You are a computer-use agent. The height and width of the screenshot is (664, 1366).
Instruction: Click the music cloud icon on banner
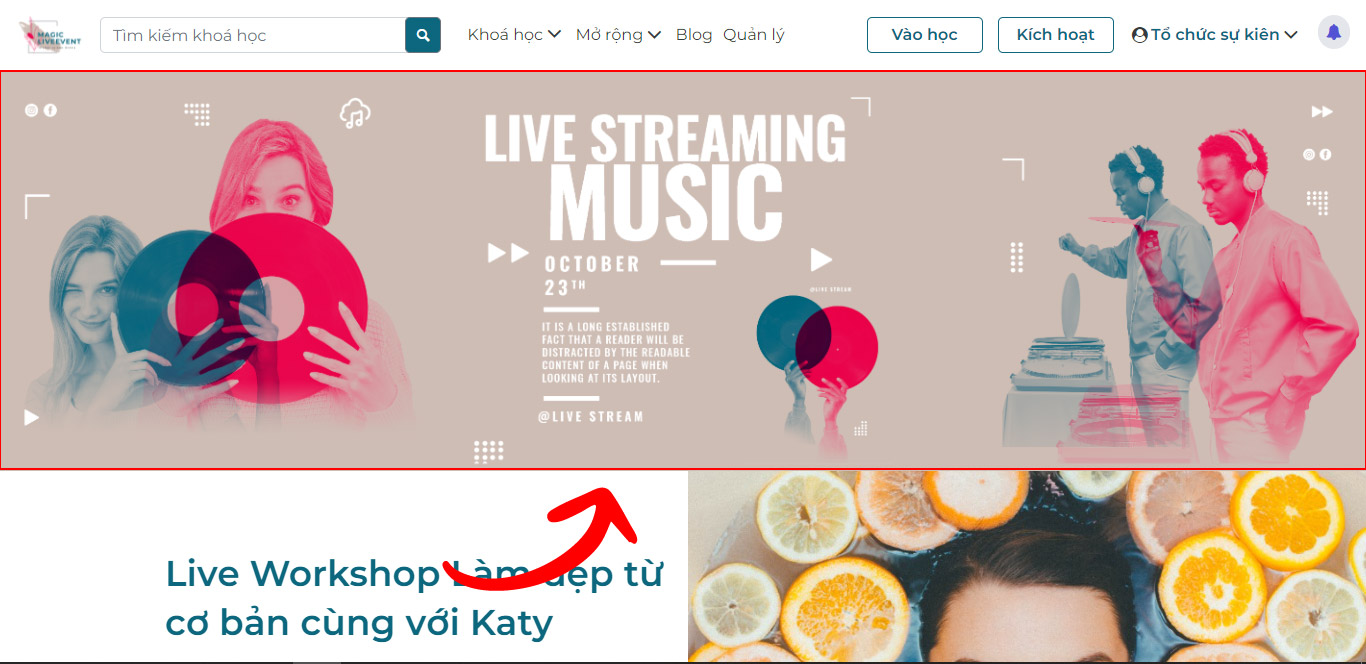(355, 113)
